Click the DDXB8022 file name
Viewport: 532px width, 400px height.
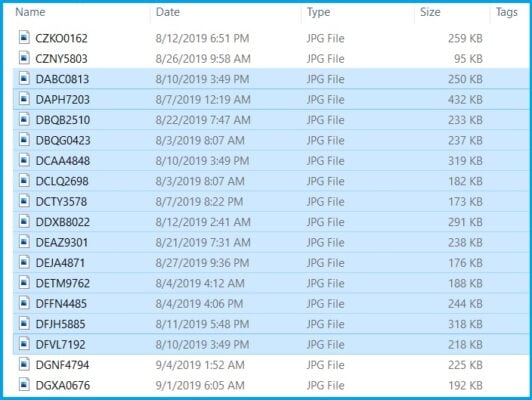pos(63,222)
